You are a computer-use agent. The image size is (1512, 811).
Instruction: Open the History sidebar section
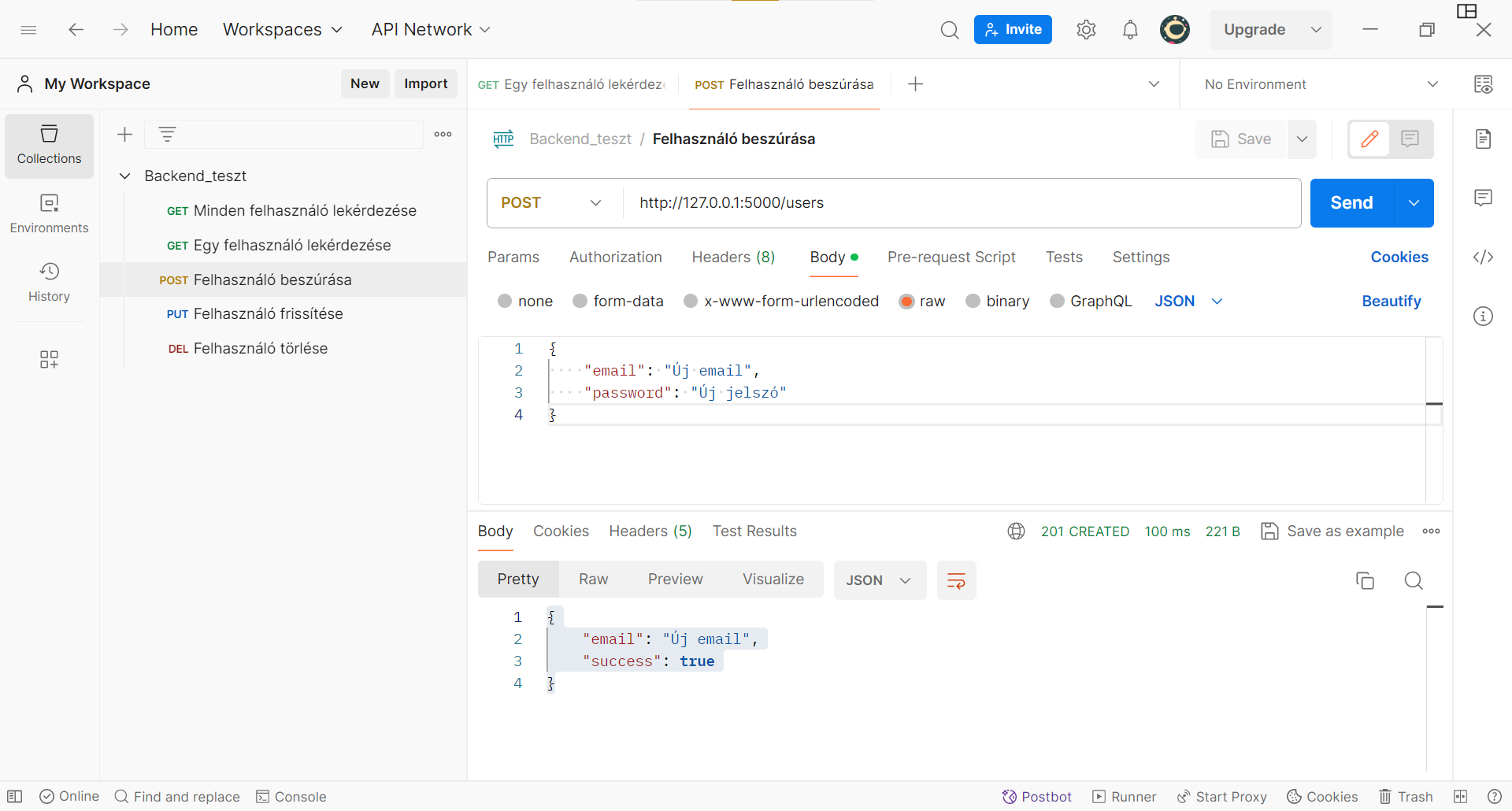49,283
